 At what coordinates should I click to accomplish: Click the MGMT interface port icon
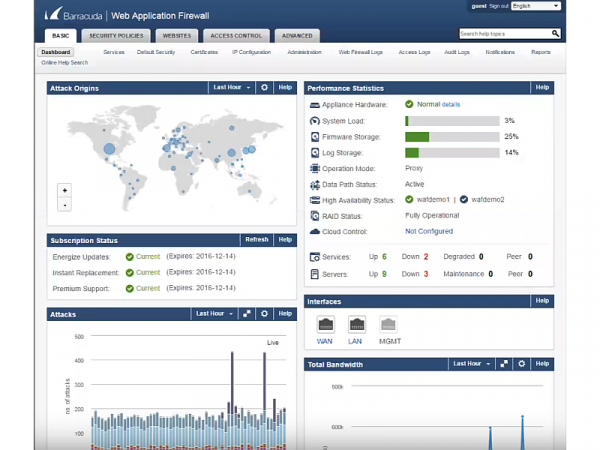(388, 324)
